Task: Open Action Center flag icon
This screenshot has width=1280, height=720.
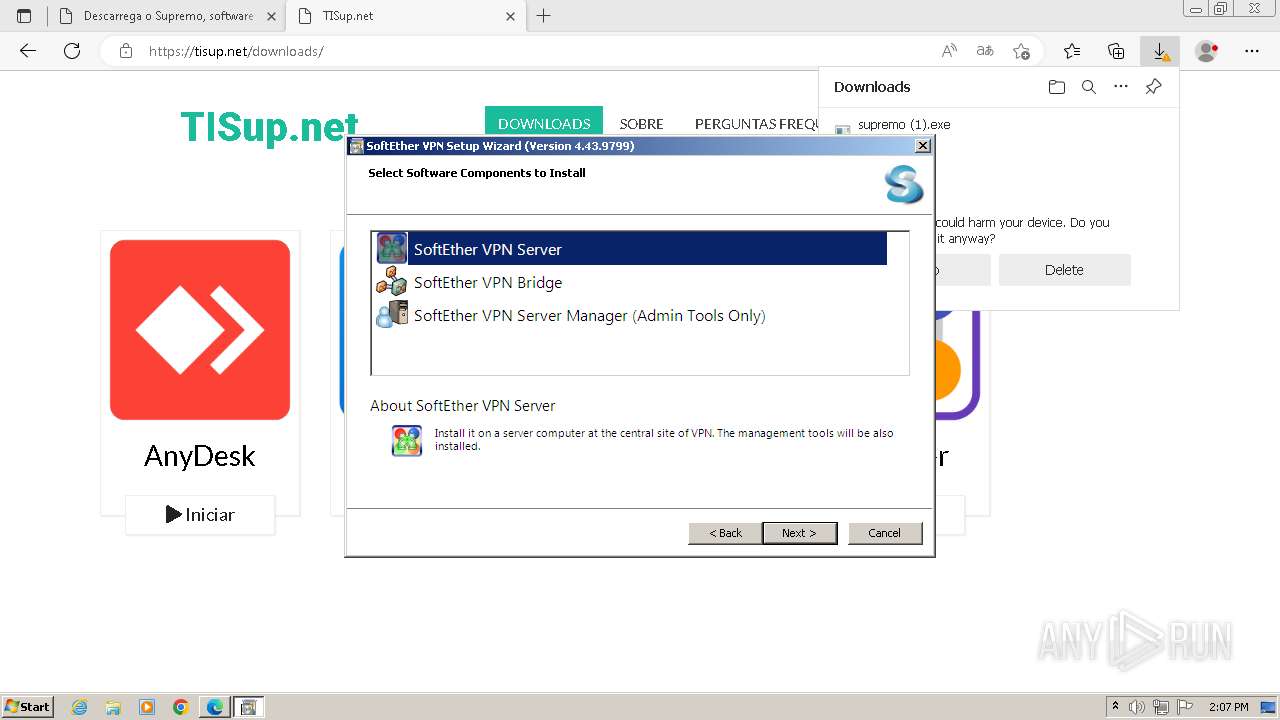Action: 1185,707
